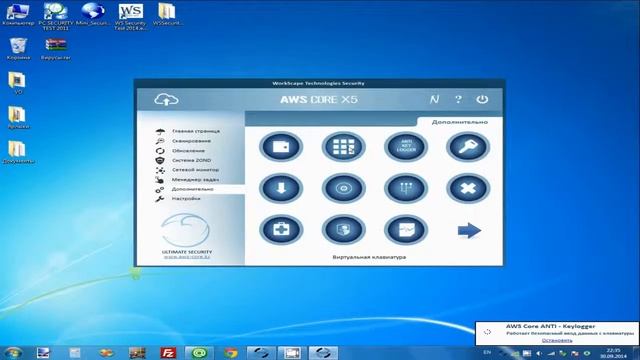The height and width of the screenshot is (360, 640).
Task: Click the download arrow round button
Action: [281, 188]
